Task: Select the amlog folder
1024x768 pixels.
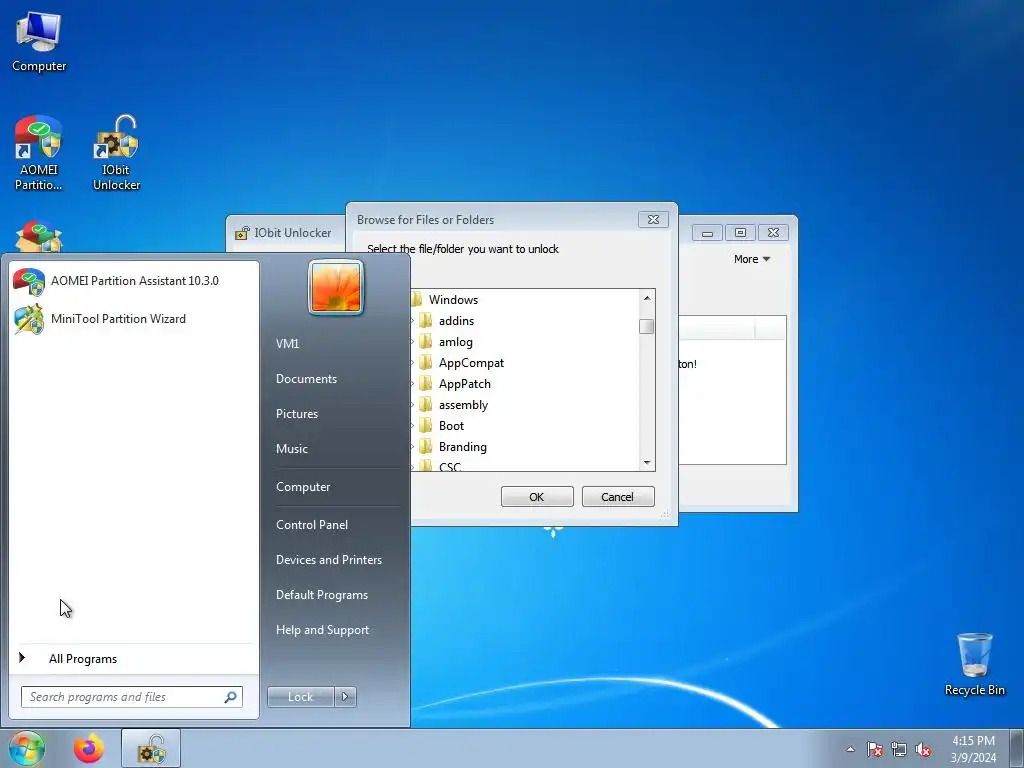Action: [456, 342]
